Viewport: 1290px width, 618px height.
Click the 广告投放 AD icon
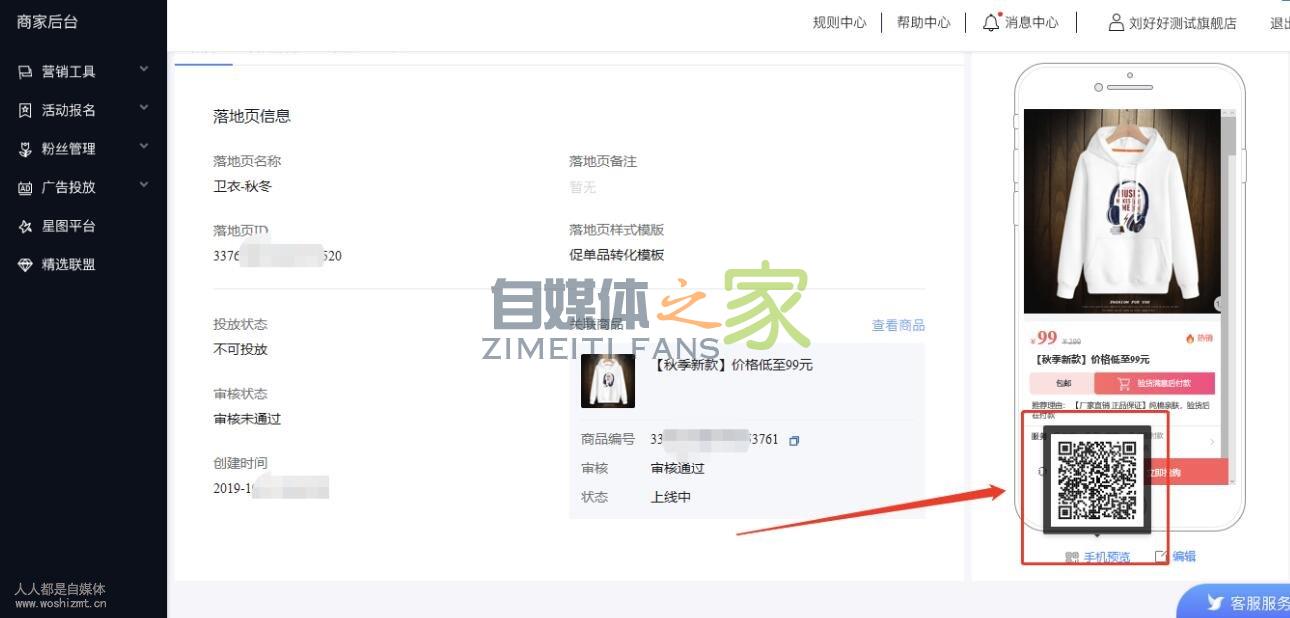(x=26, y=187)
